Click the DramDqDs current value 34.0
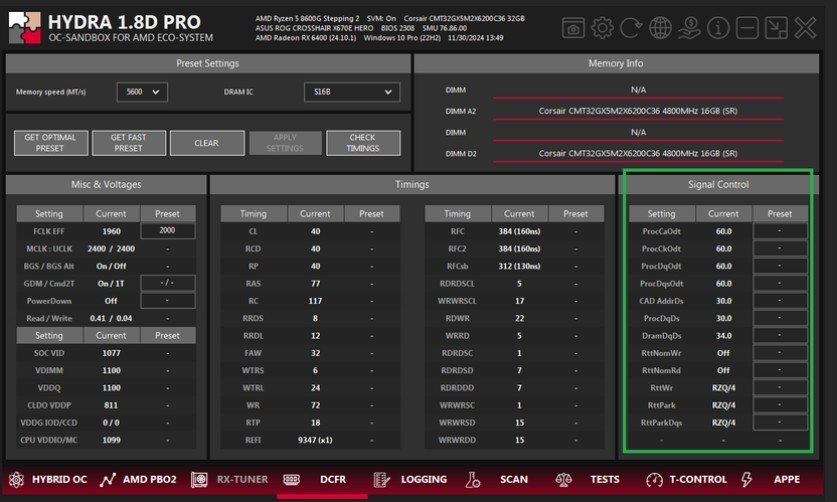 click(x=724, y=336)
